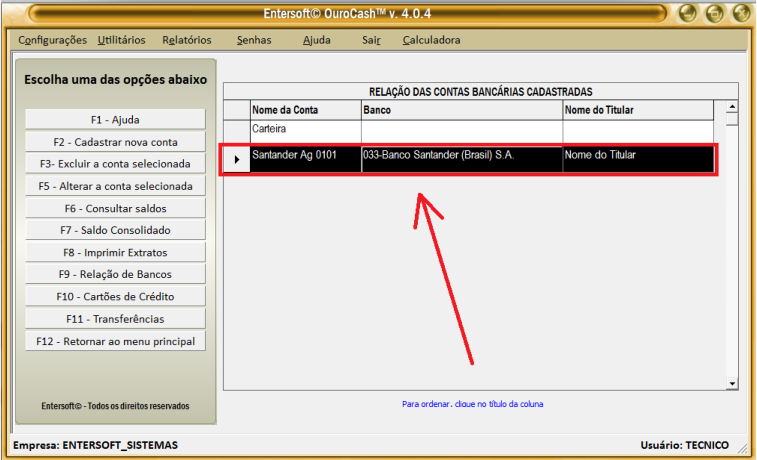Click F2 - Cadastrar nova conta
757x460 pixels.
click(x=115, y=142)
